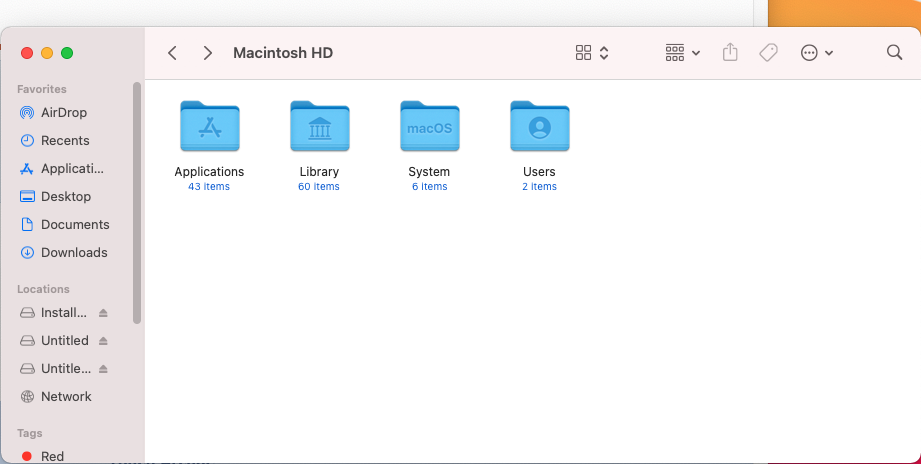Click the Library folder name label
The width and height of the screenshot is (921, 464).
click(x=319, y=172)
